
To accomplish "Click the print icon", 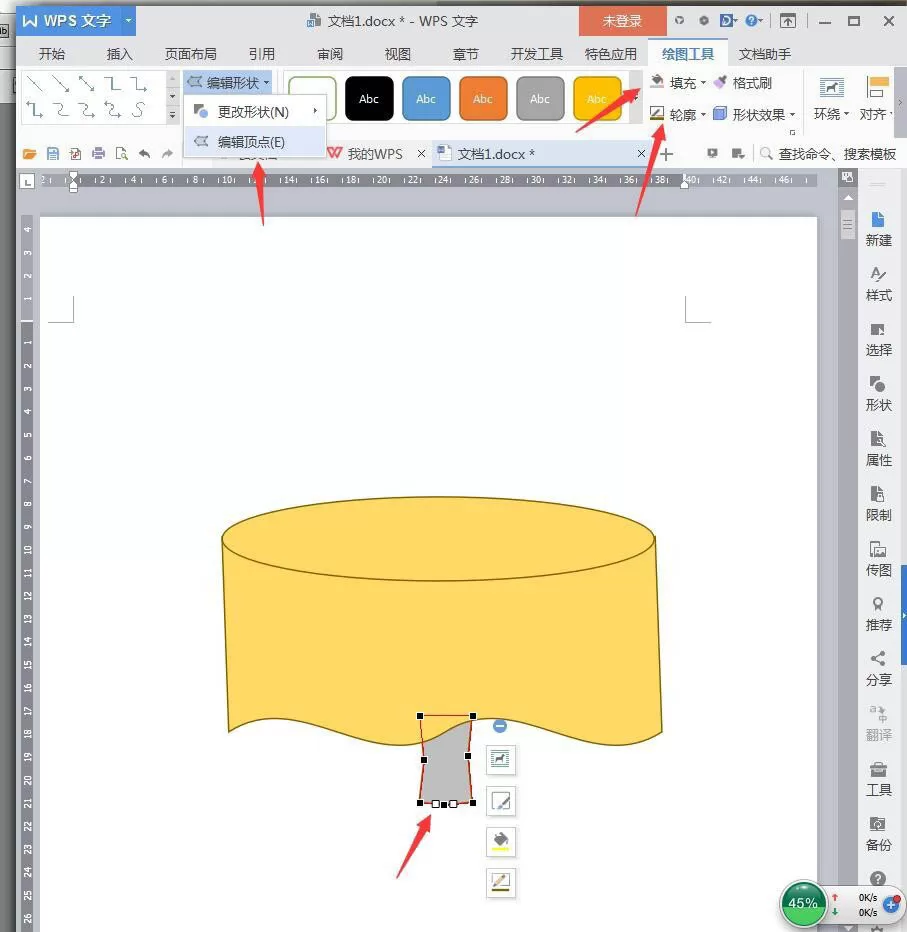I will (99, 155).
